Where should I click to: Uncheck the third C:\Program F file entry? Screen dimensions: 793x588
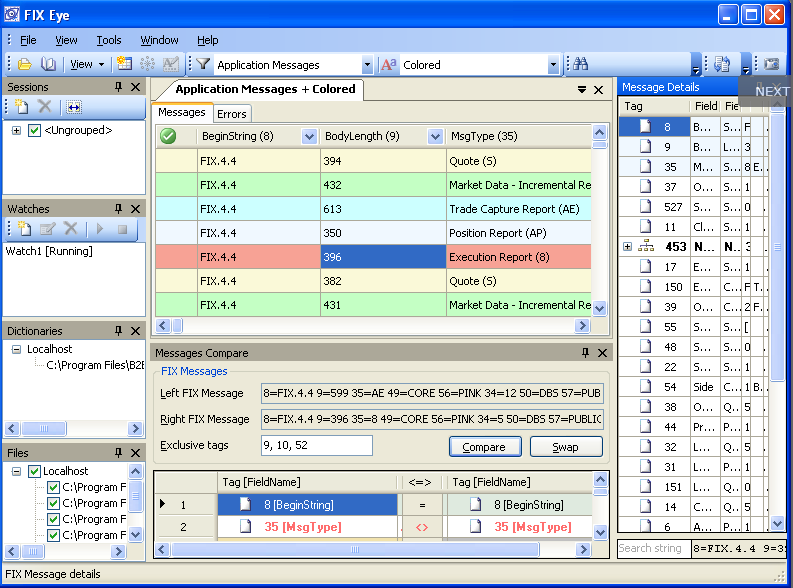pos(54,519)
